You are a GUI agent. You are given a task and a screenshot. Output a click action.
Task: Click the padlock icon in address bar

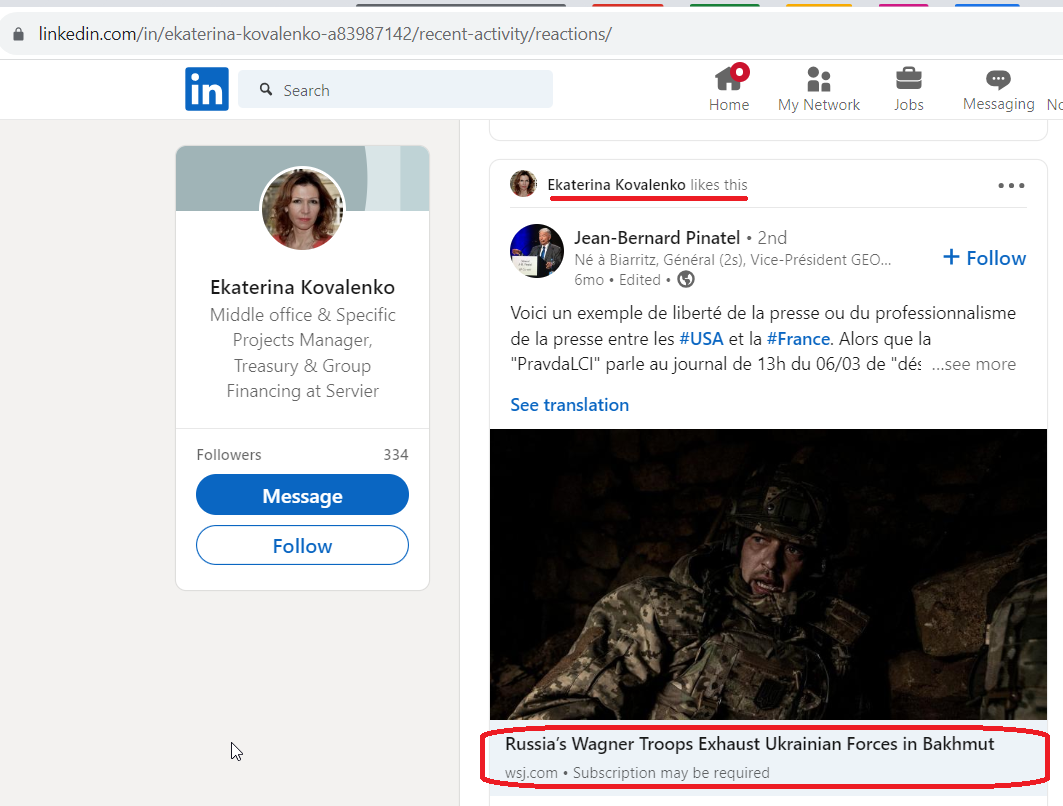19,34
